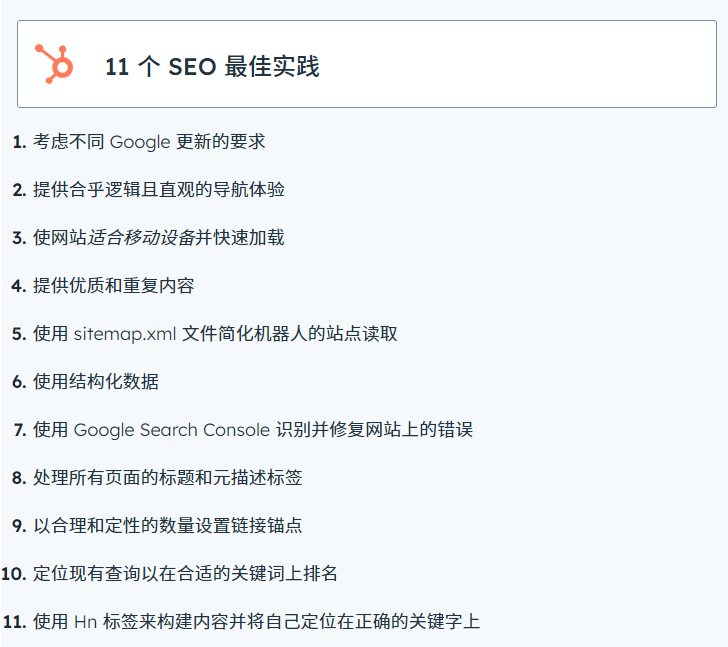Click the "使用结构化数据" link
Screen dimensions: 728x647
point(95,382)
